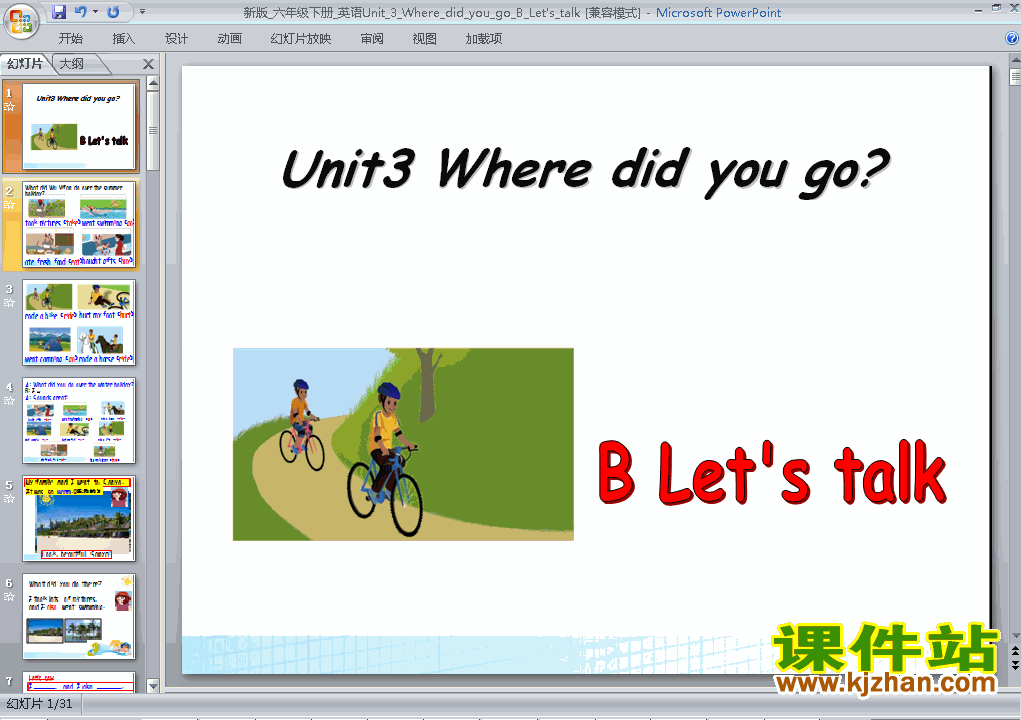Screen dimensions: 1021x720
Task: Select the 幻灯片 pane tab
Action: coord(25,64)
